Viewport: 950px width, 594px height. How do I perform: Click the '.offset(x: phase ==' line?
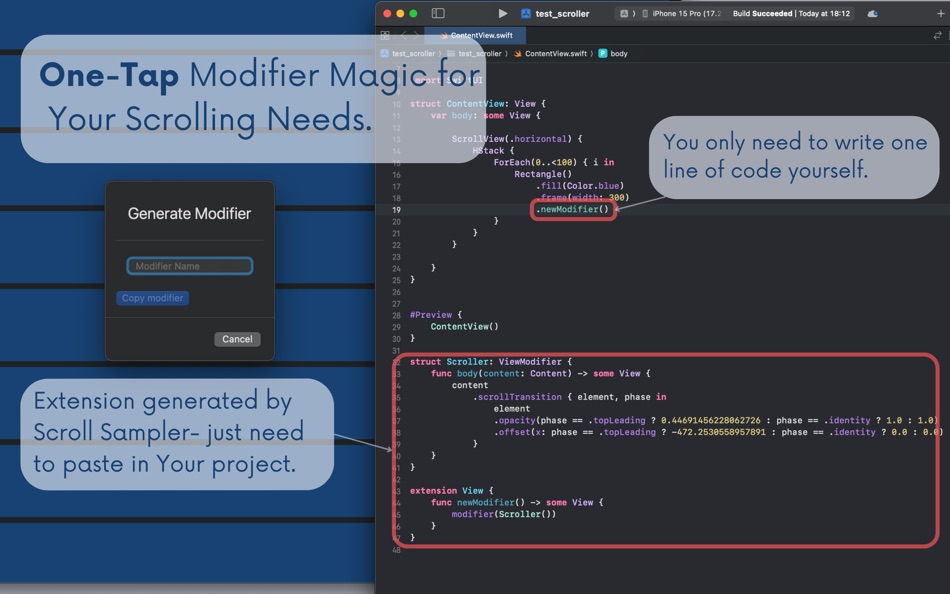pos(718,432)
